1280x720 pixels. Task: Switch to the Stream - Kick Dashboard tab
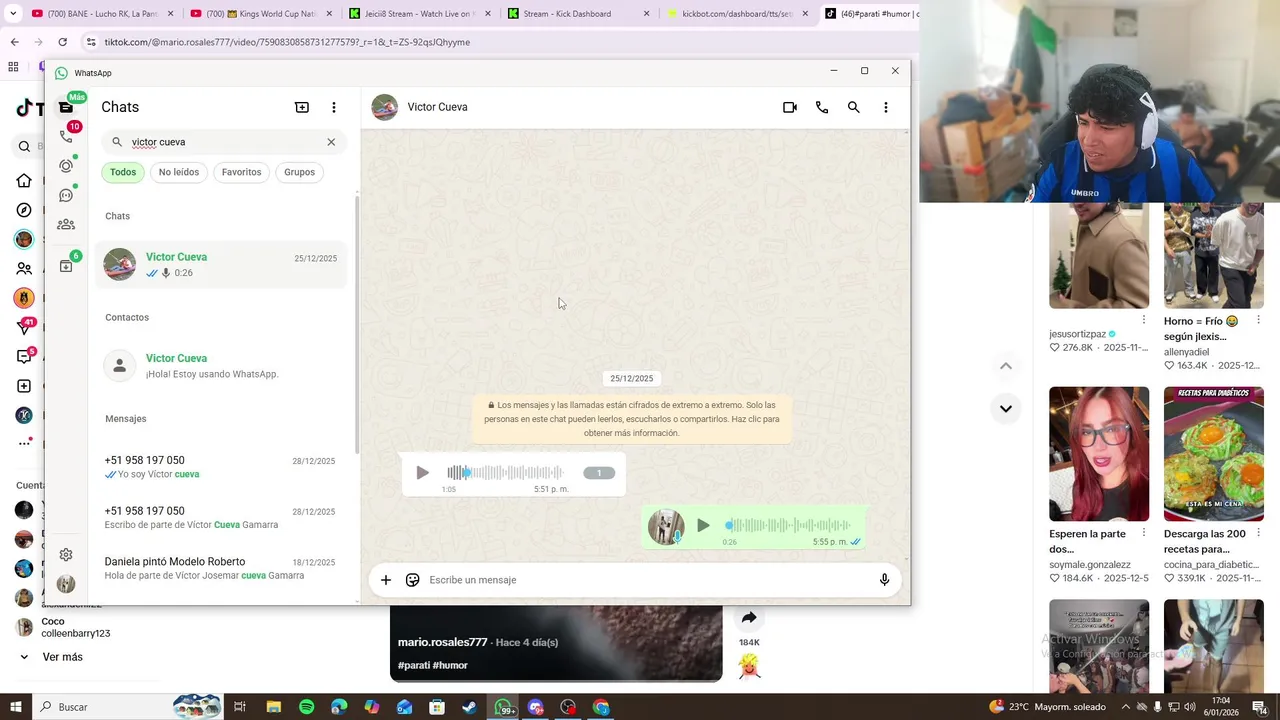(572, 14)
